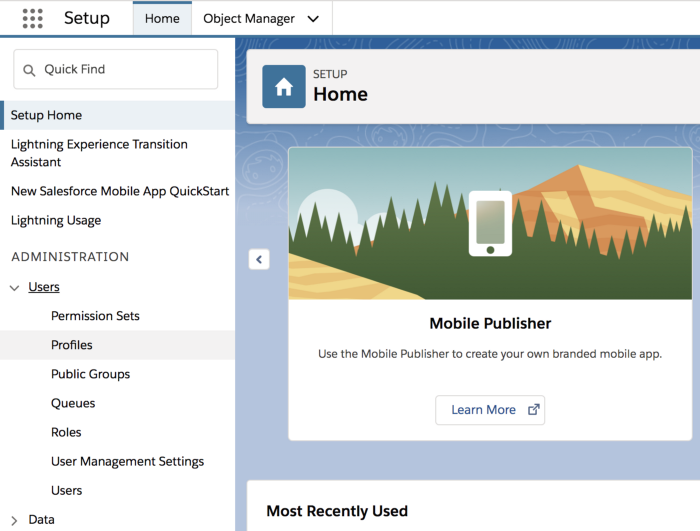Click the blue Setup Home house icon

(x=284, y=87)
